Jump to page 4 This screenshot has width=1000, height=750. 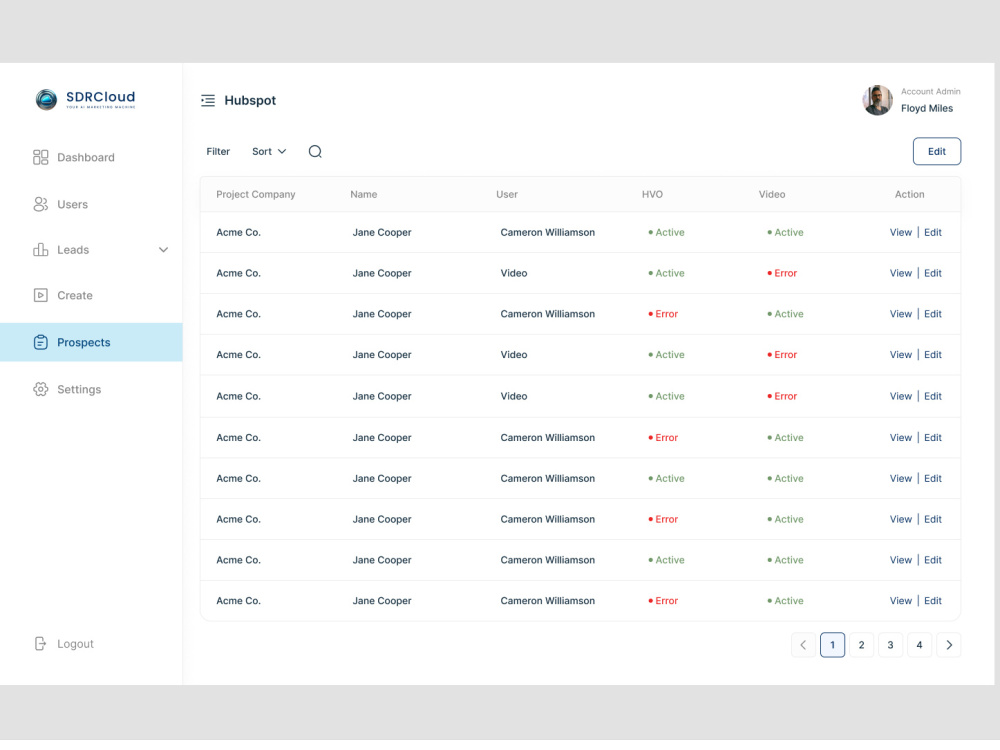pos(920,645)
